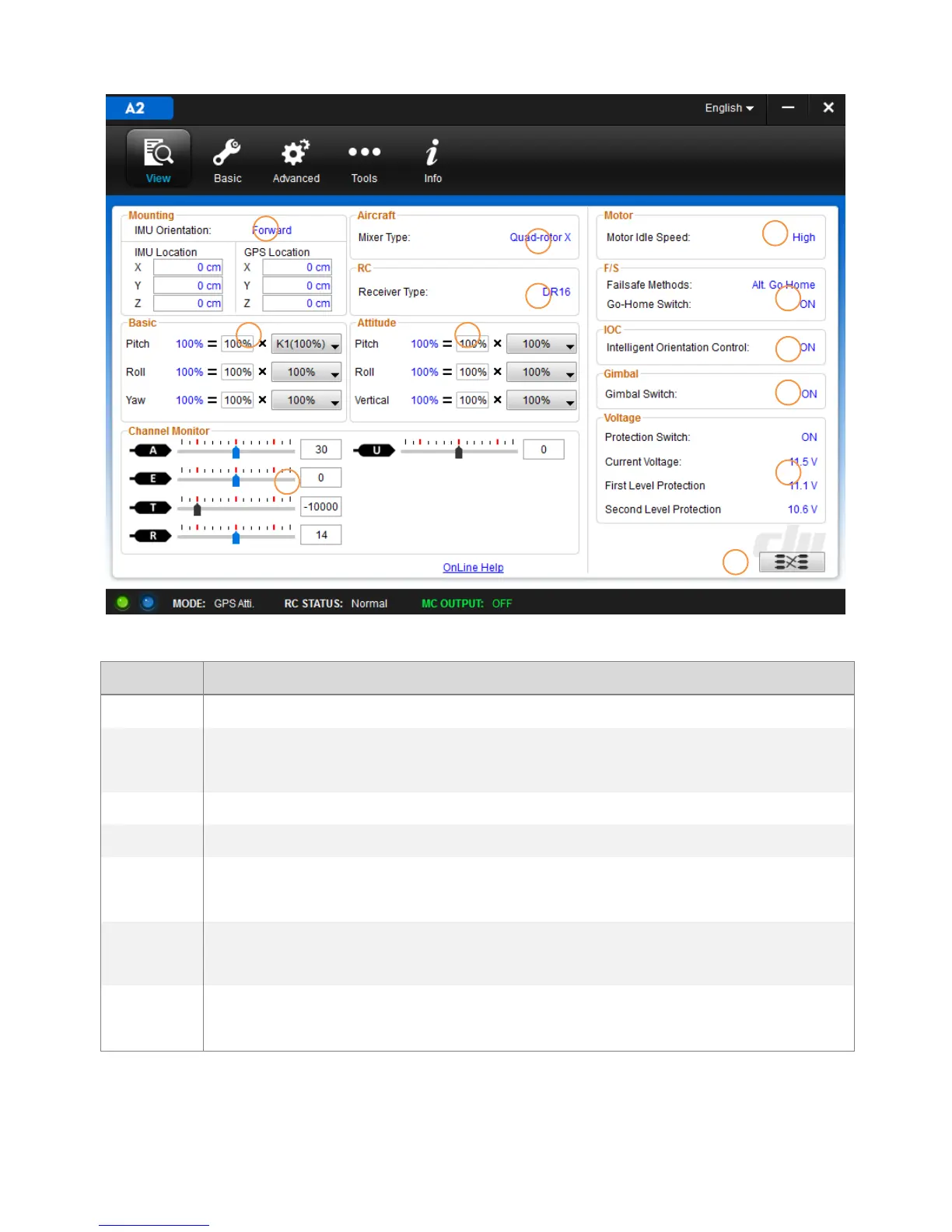
Task: Click Basic Pitch gain input field
Action: point(237,344)
